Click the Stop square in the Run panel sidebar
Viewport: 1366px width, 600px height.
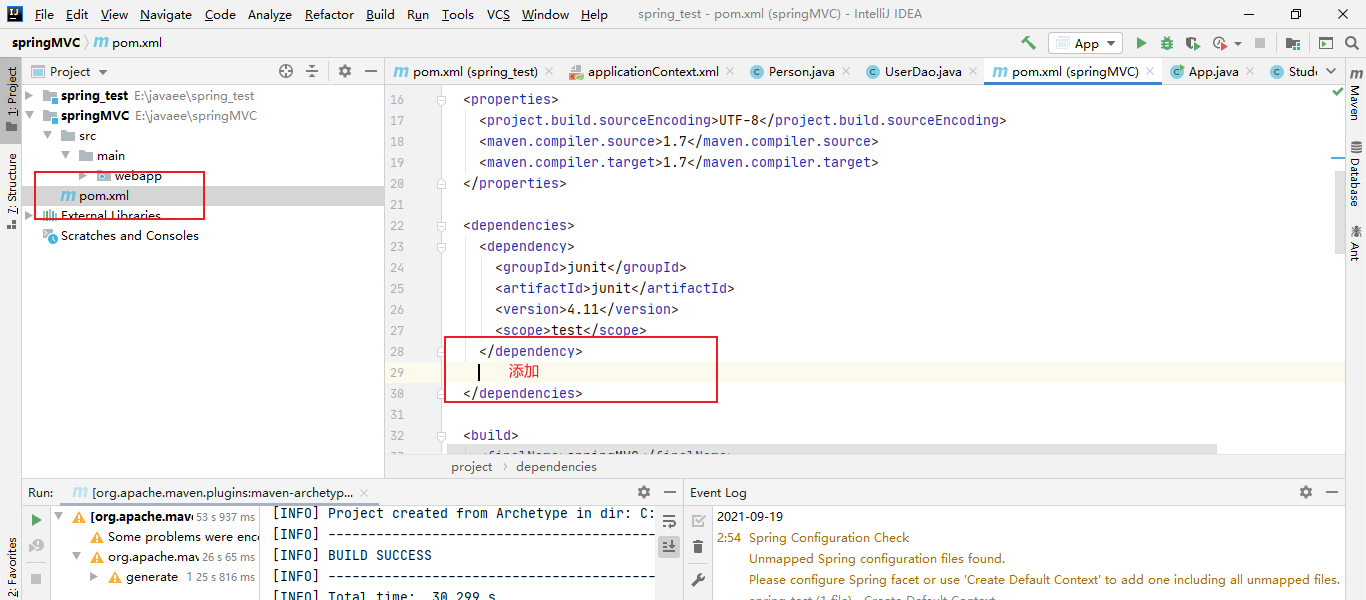pyautogui.click(x=37, y=578)
